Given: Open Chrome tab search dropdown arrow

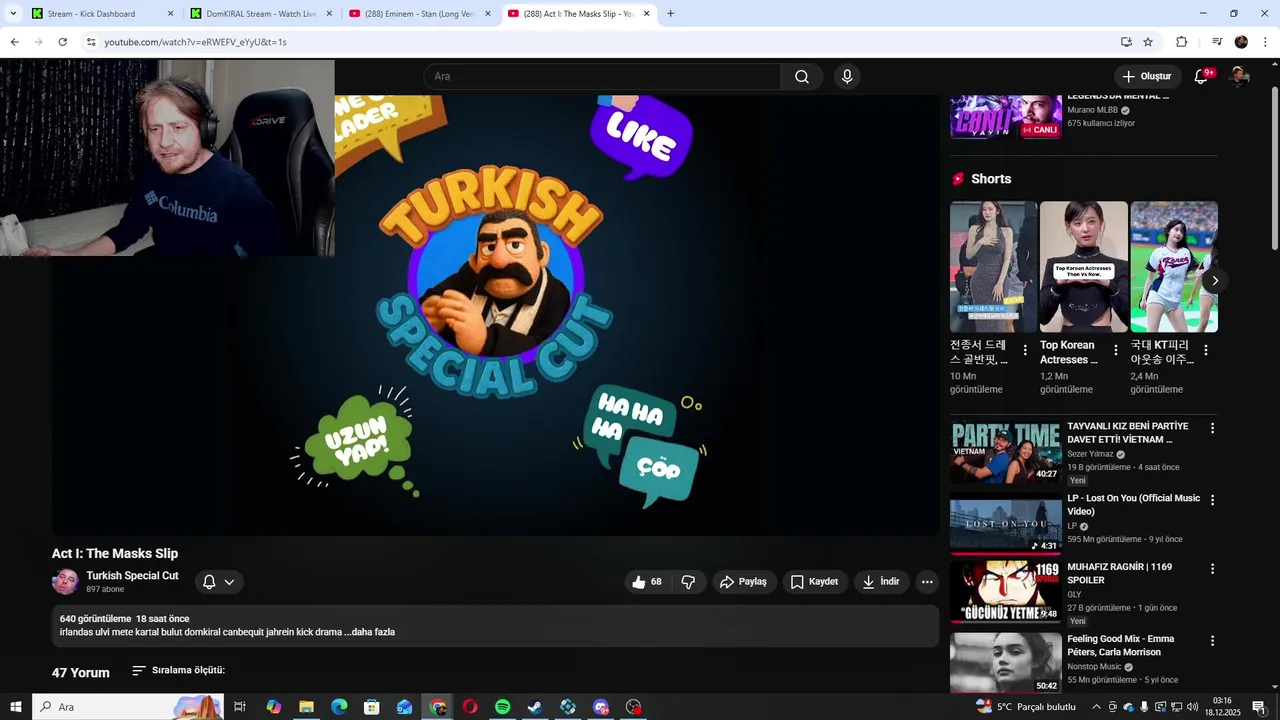Looking at the screenshot, I should coord(13,14).
